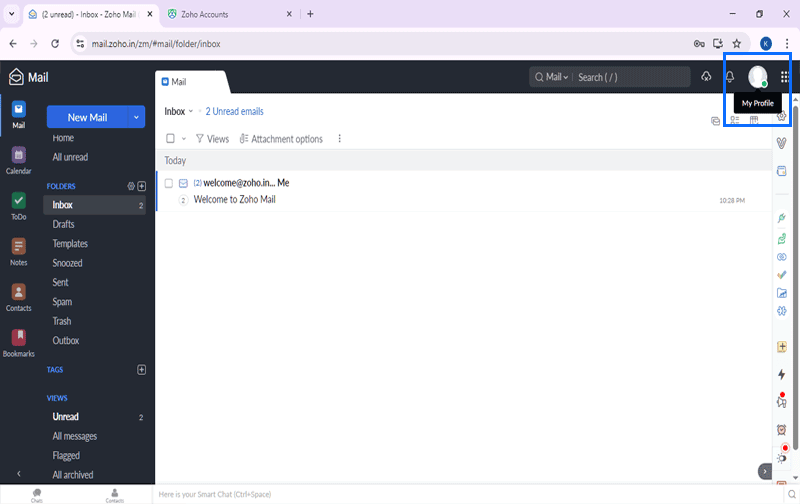
Task: Open the chain link widget icon
Action: click(x=781, y=257)
